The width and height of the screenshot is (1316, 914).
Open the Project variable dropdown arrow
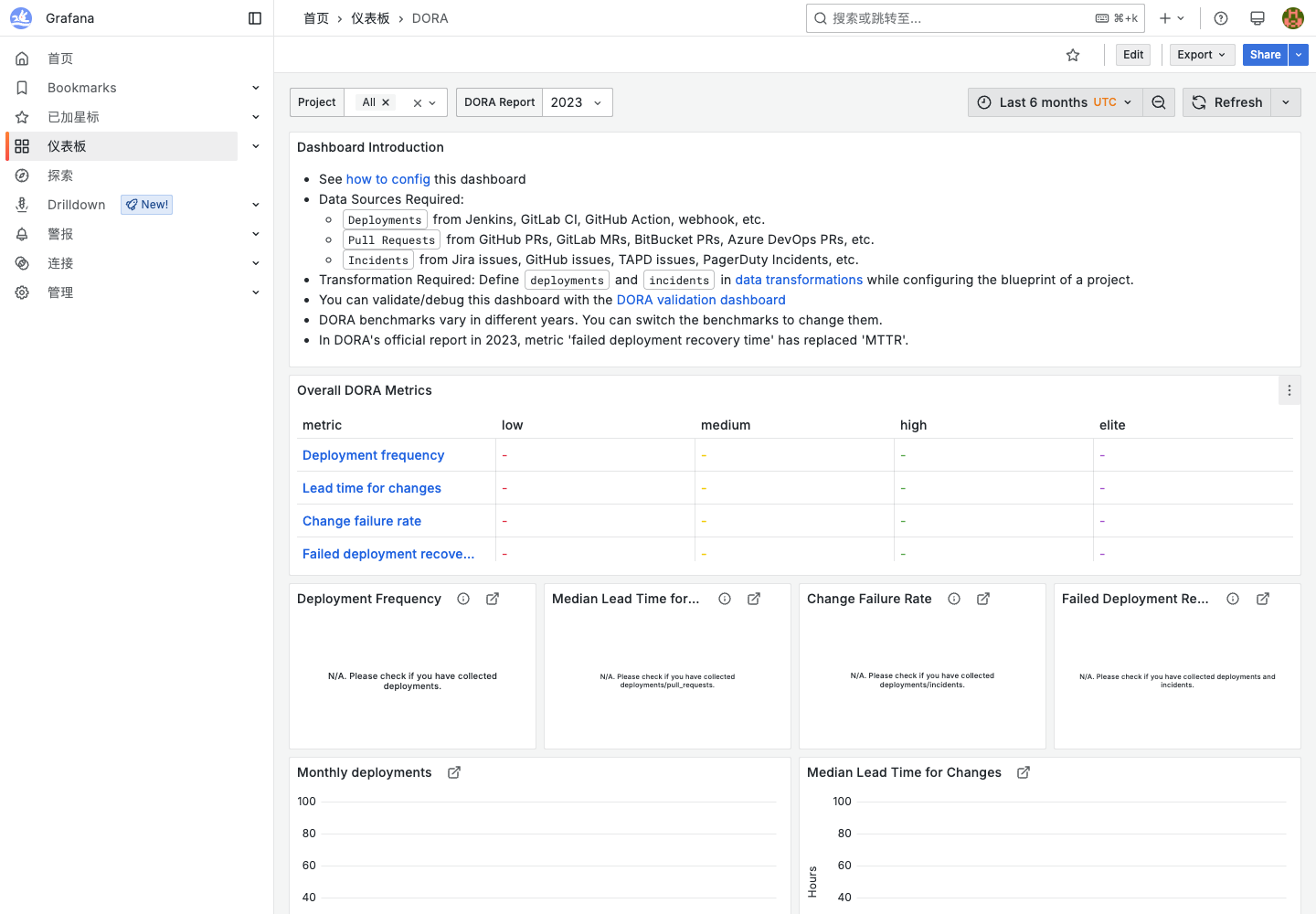[x=432, y=103]
